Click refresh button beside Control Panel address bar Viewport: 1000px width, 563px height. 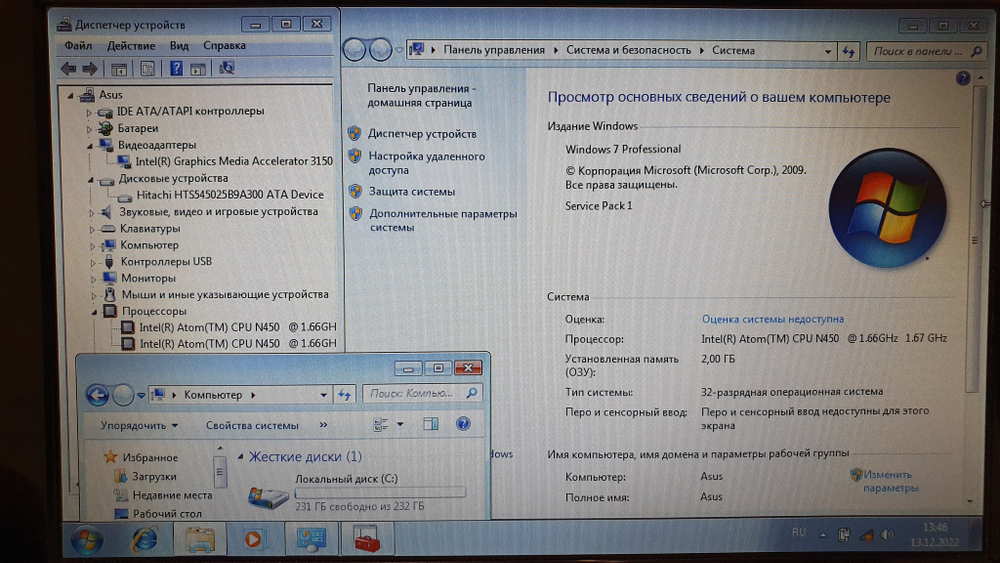[x=848, y=51]
